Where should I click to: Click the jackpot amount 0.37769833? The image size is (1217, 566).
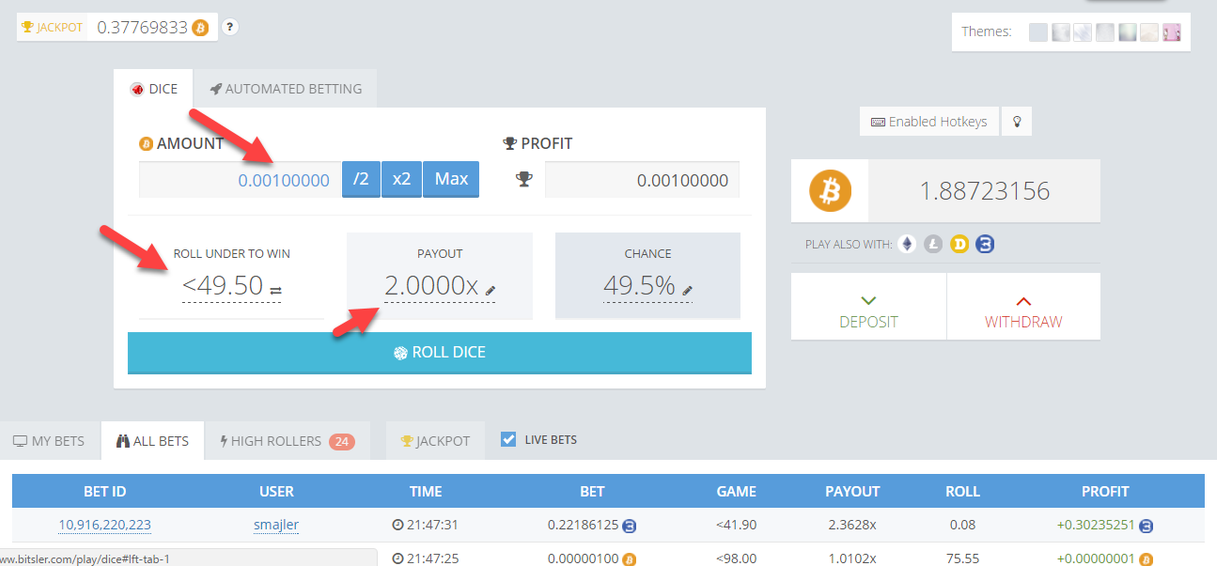pos(142,27)
